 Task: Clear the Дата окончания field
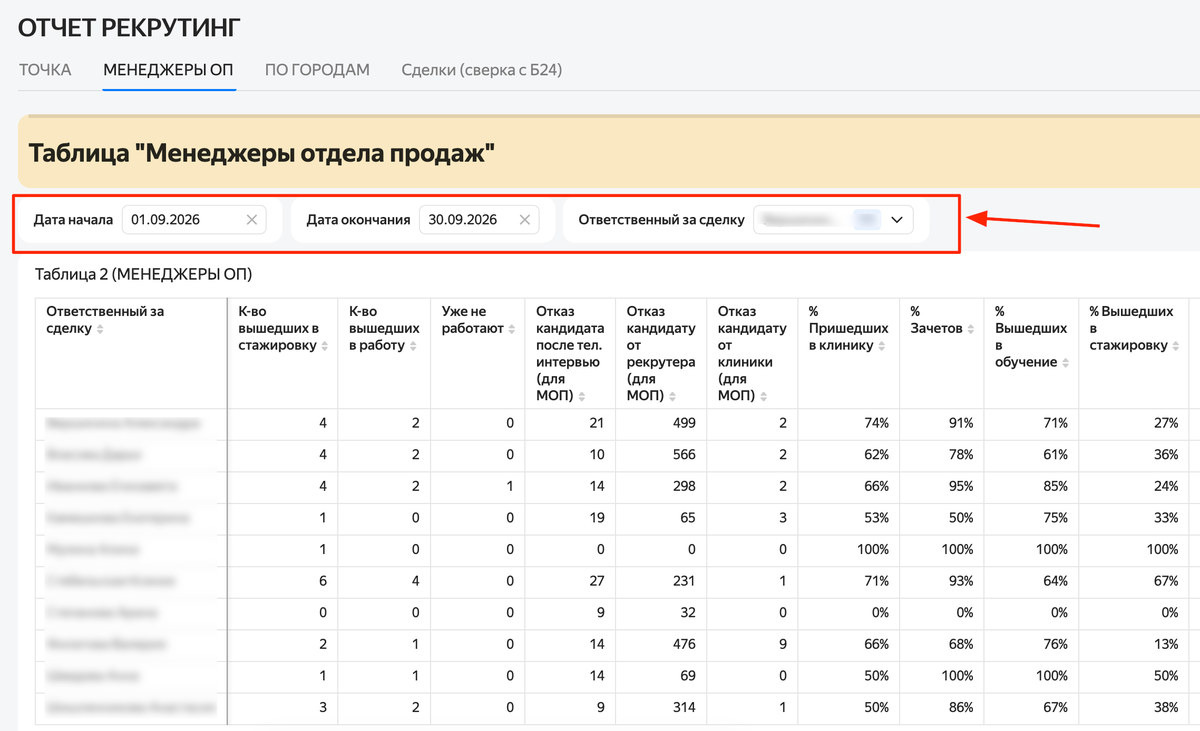525,220
